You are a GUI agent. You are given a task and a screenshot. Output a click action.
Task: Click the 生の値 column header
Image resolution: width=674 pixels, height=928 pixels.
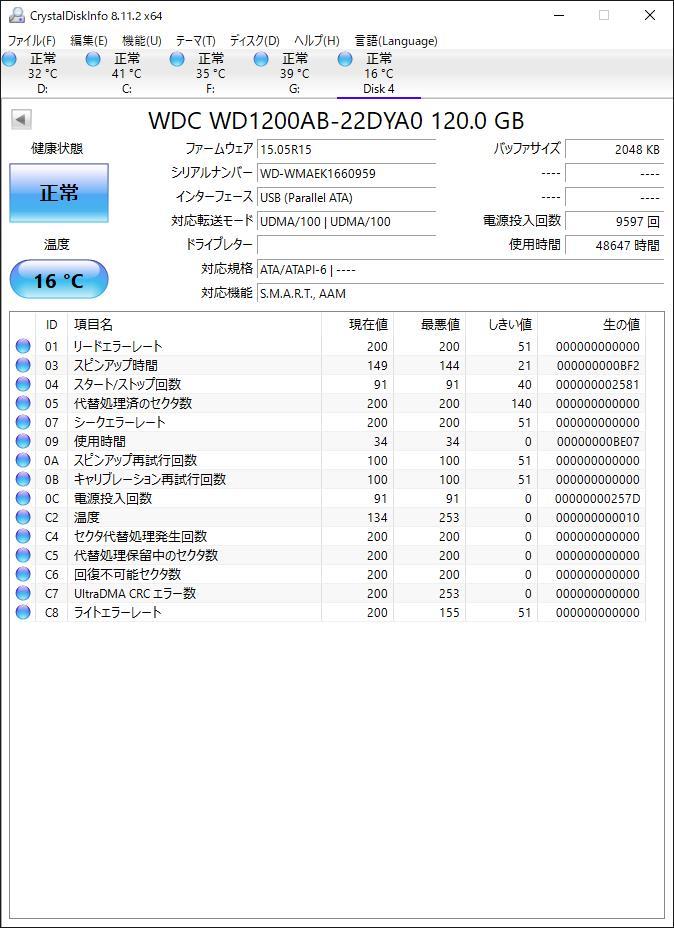pyautogui.click(x=592, y=324)
